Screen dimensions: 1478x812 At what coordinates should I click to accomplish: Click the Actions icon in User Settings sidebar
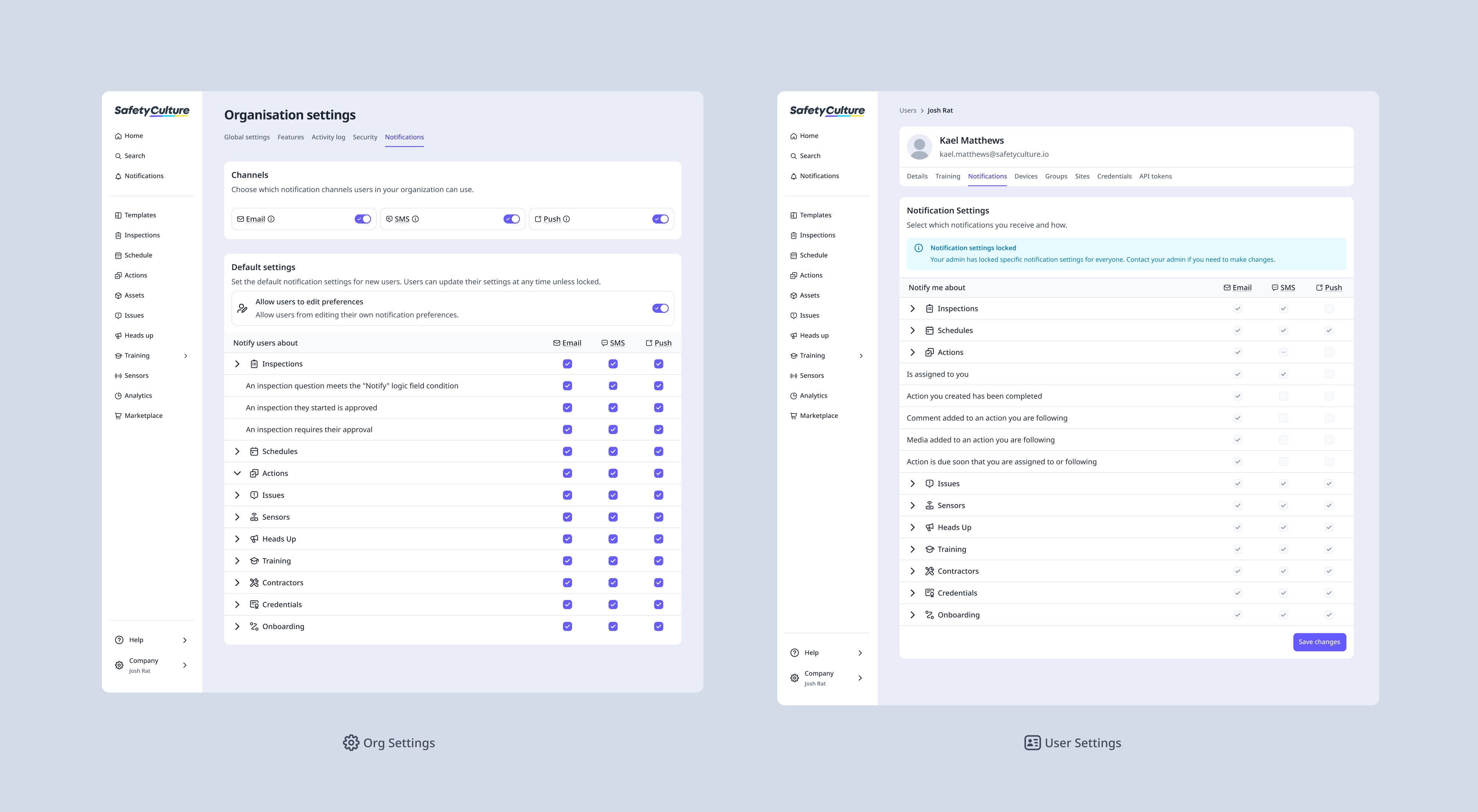click(794, 275)
